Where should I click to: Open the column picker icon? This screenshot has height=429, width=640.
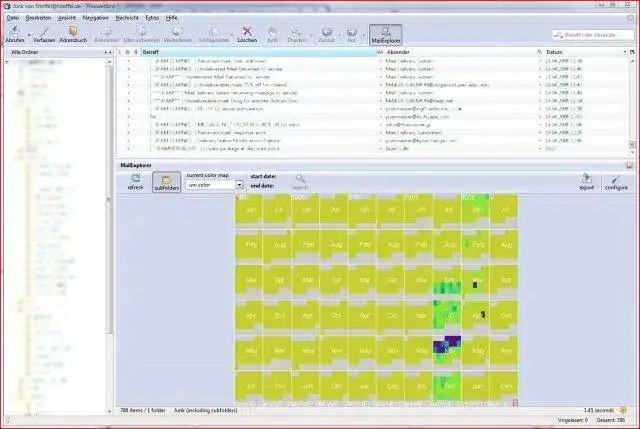(x=632, y=52)
